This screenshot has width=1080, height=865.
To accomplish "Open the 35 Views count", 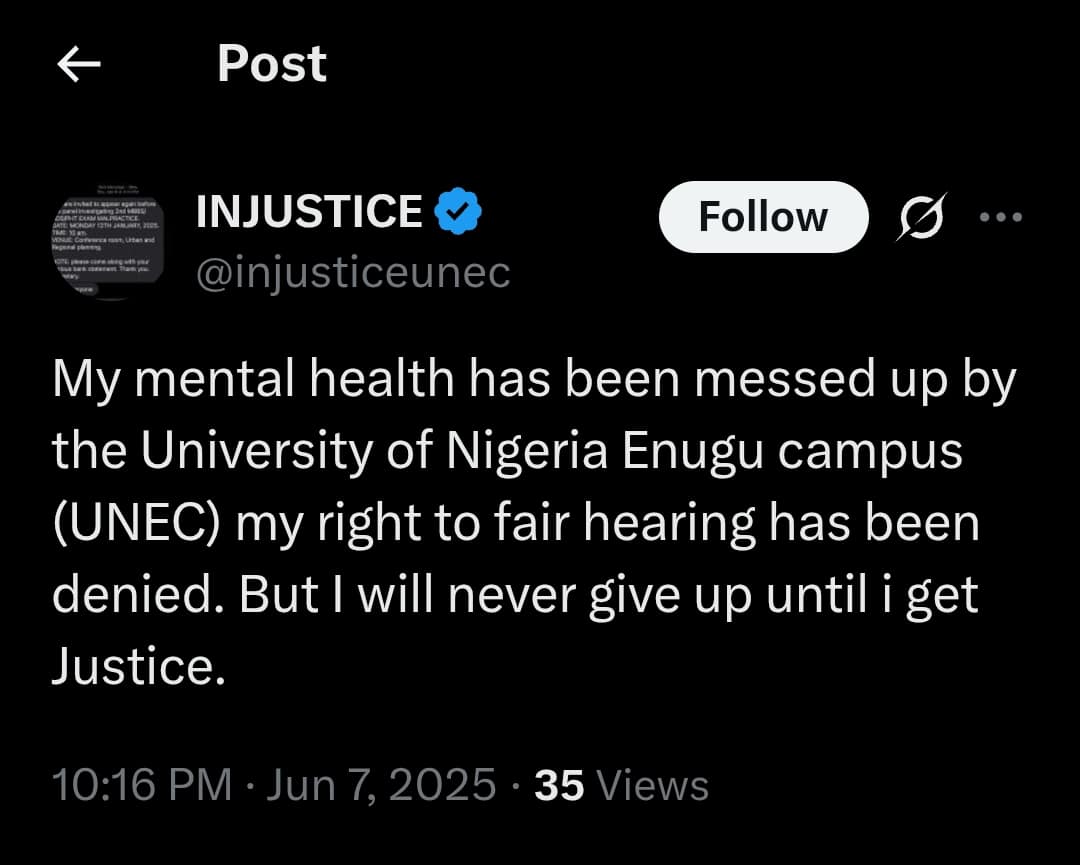I will coord(559,786).
